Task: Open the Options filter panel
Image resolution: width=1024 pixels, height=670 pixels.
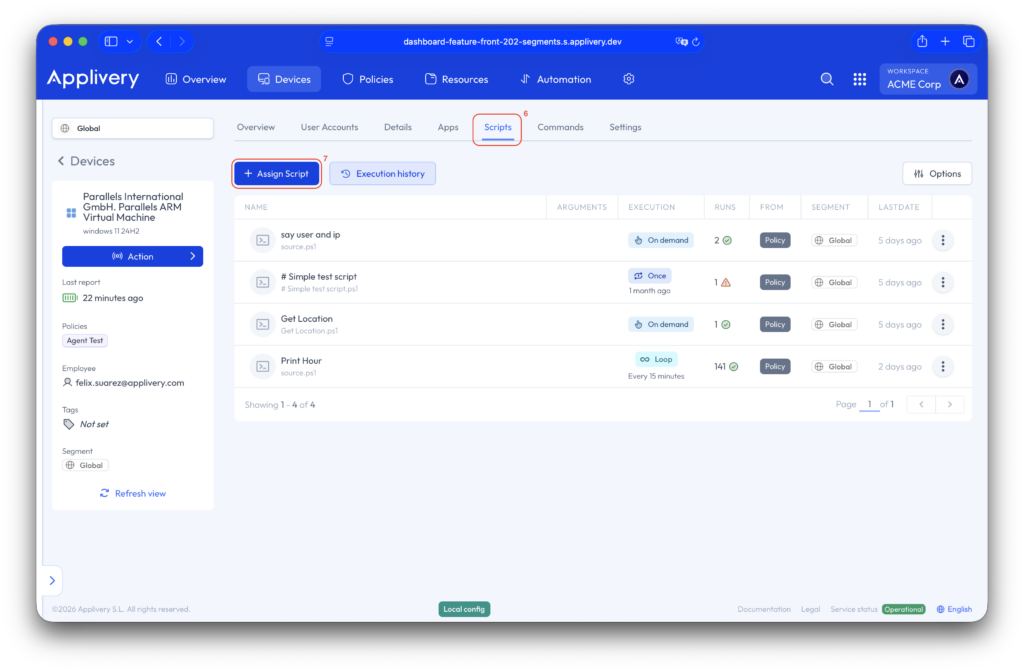Action: click(x=936, y=173)
